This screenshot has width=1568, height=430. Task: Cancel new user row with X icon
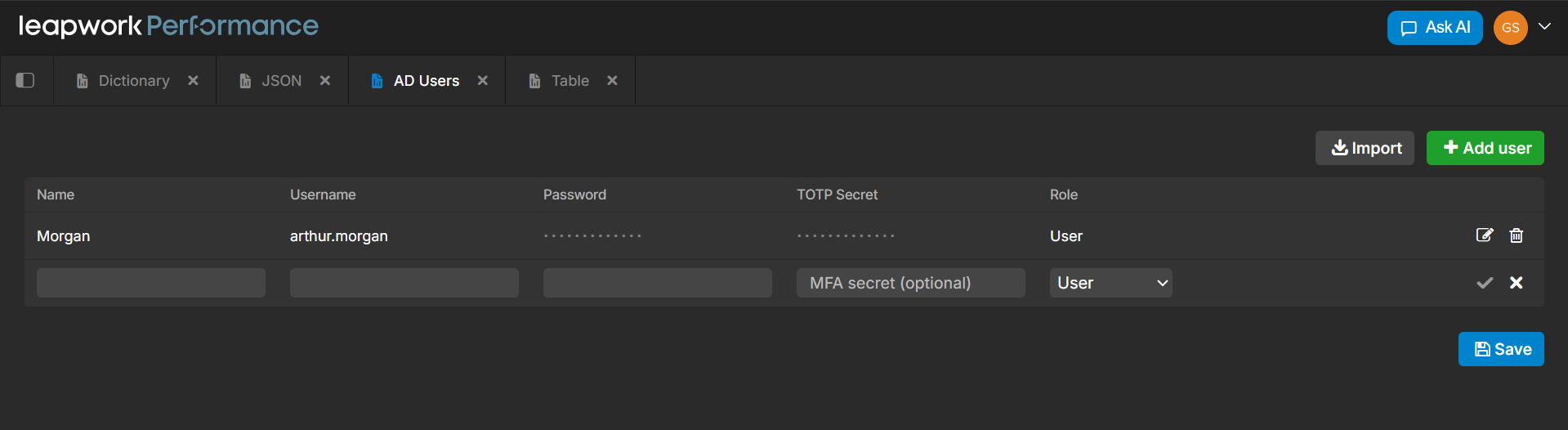(1517, 283)
